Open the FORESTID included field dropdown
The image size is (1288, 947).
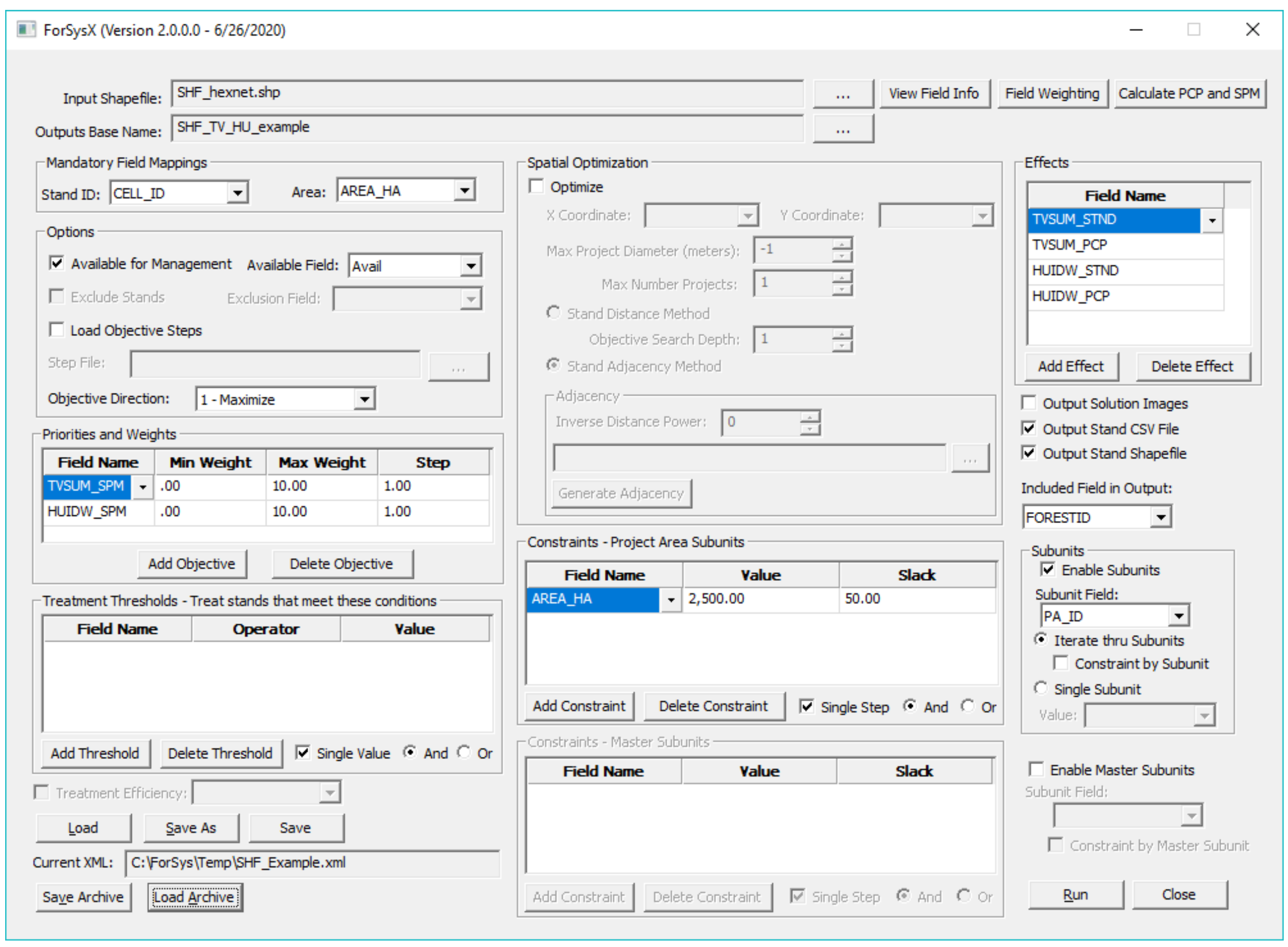click(1161, 518)
